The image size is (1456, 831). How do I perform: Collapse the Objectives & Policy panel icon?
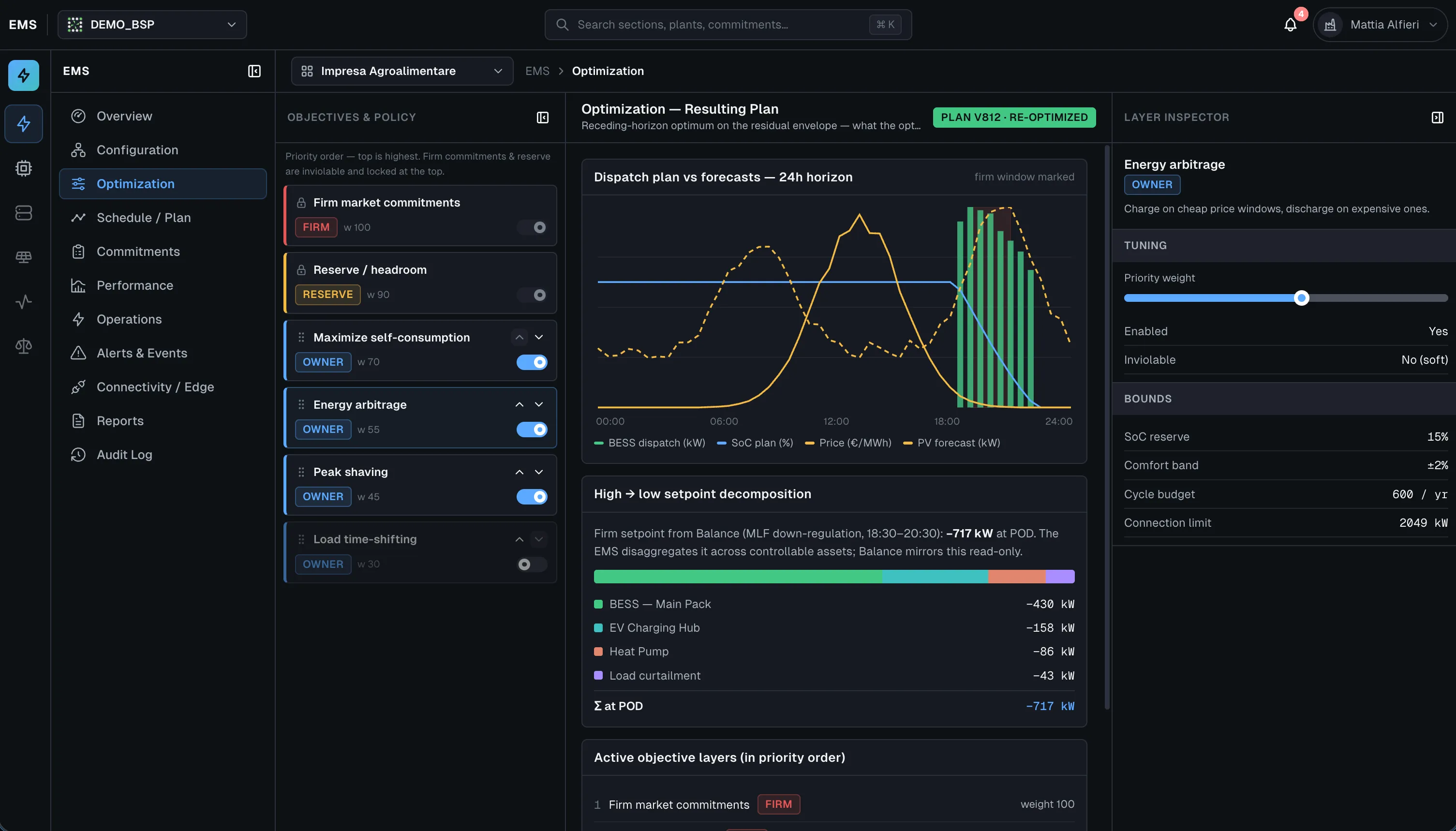(542, 118)
